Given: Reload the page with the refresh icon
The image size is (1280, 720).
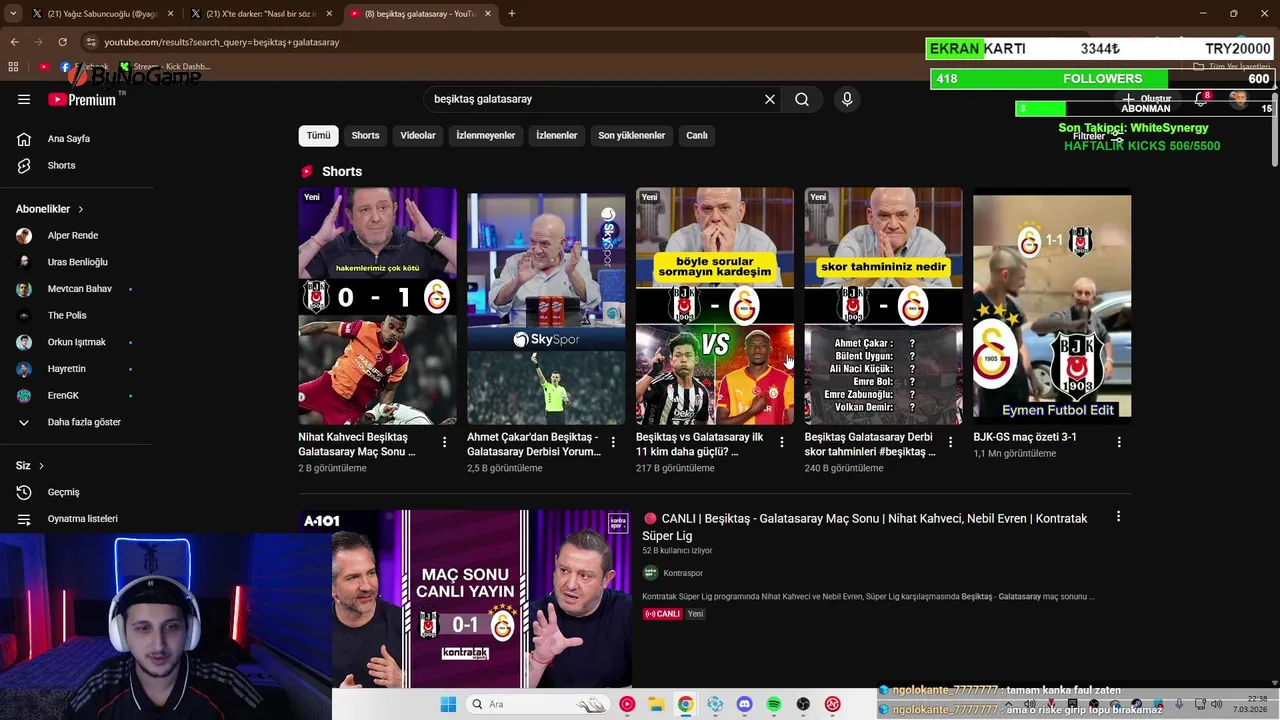Looking at the screenshot, I should coord(63,42).
